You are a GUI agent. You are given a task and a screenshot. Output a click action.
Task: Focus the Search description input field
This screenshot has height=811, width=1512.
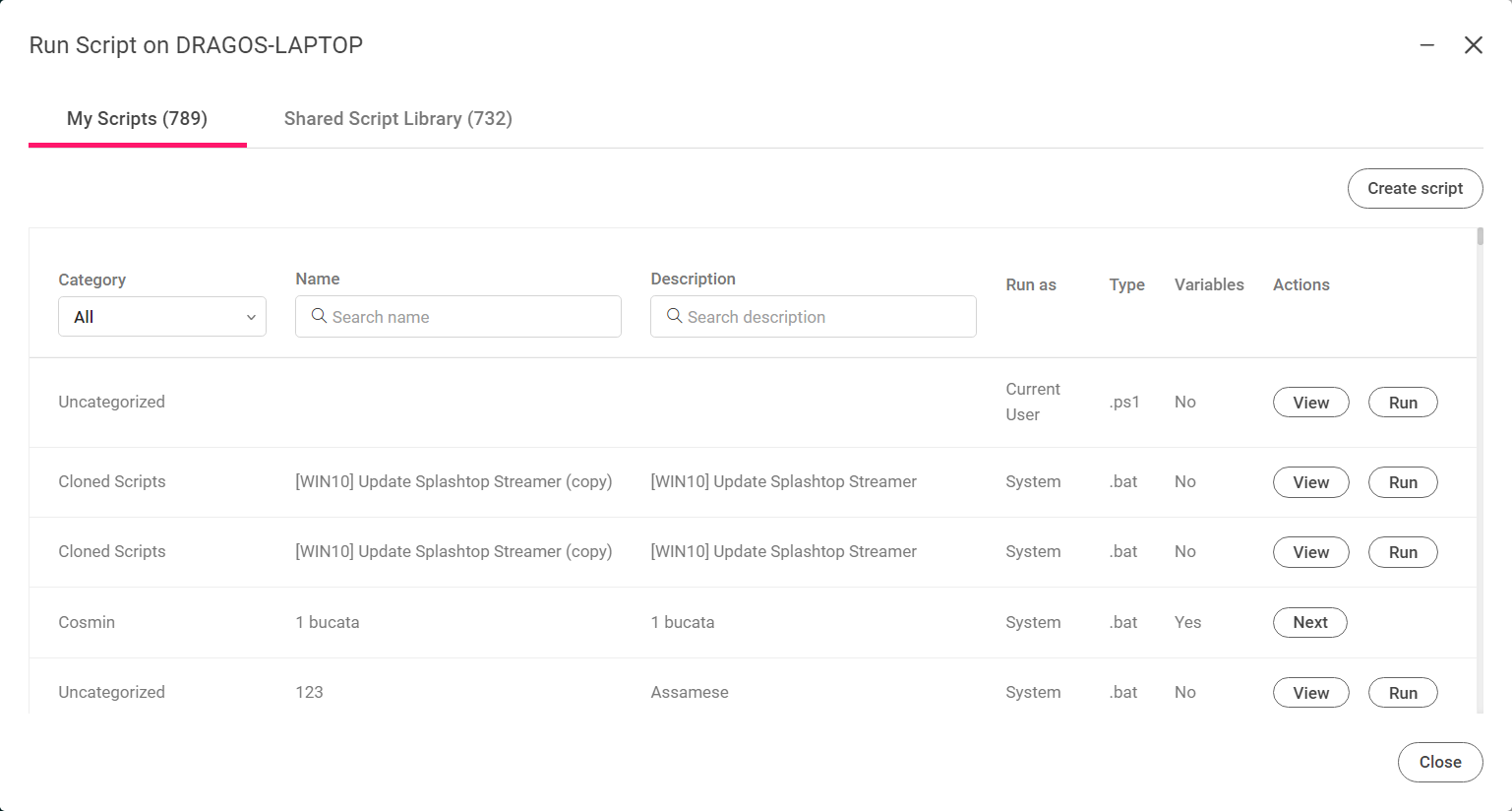[814, 317]
